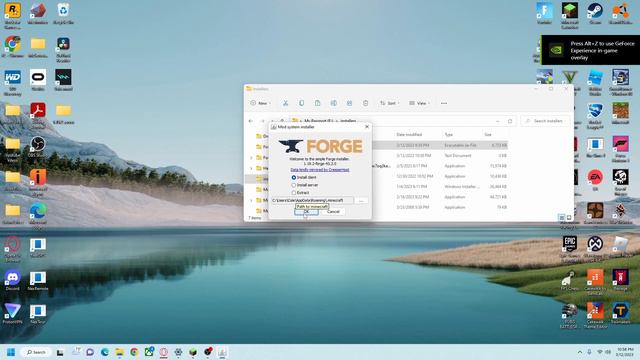Open Google Chrome from the taskbar
This screenshot has height=360, width=640.
(x=134, y=352)
